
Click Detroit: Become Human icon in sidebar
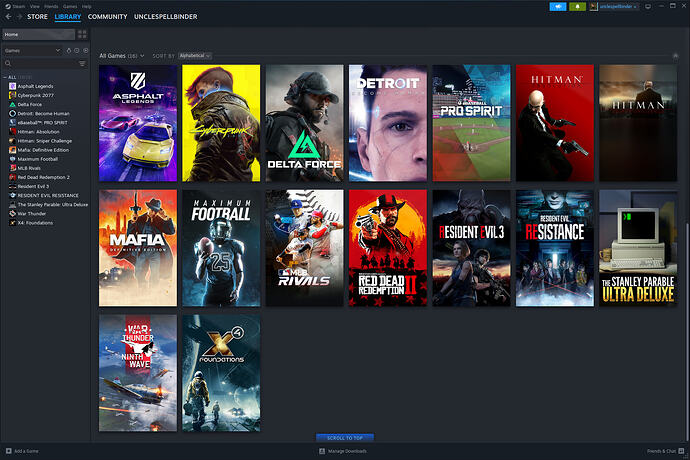pyautogui.click(x=13, y=114)
